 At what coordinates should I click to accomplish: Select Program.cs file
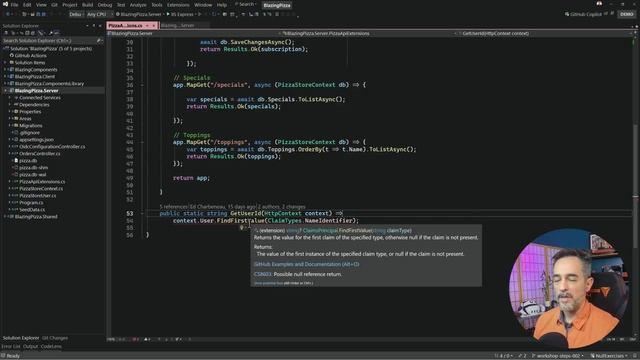pyautogui.click(x=31, y=202)
